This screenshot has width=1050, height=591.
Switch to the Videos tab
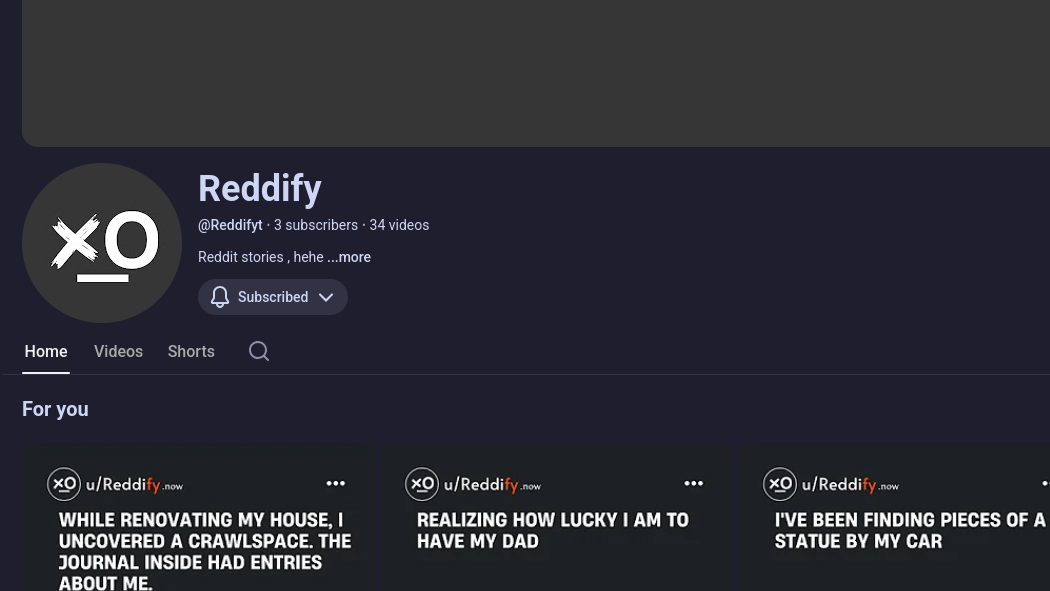[118, 351]
